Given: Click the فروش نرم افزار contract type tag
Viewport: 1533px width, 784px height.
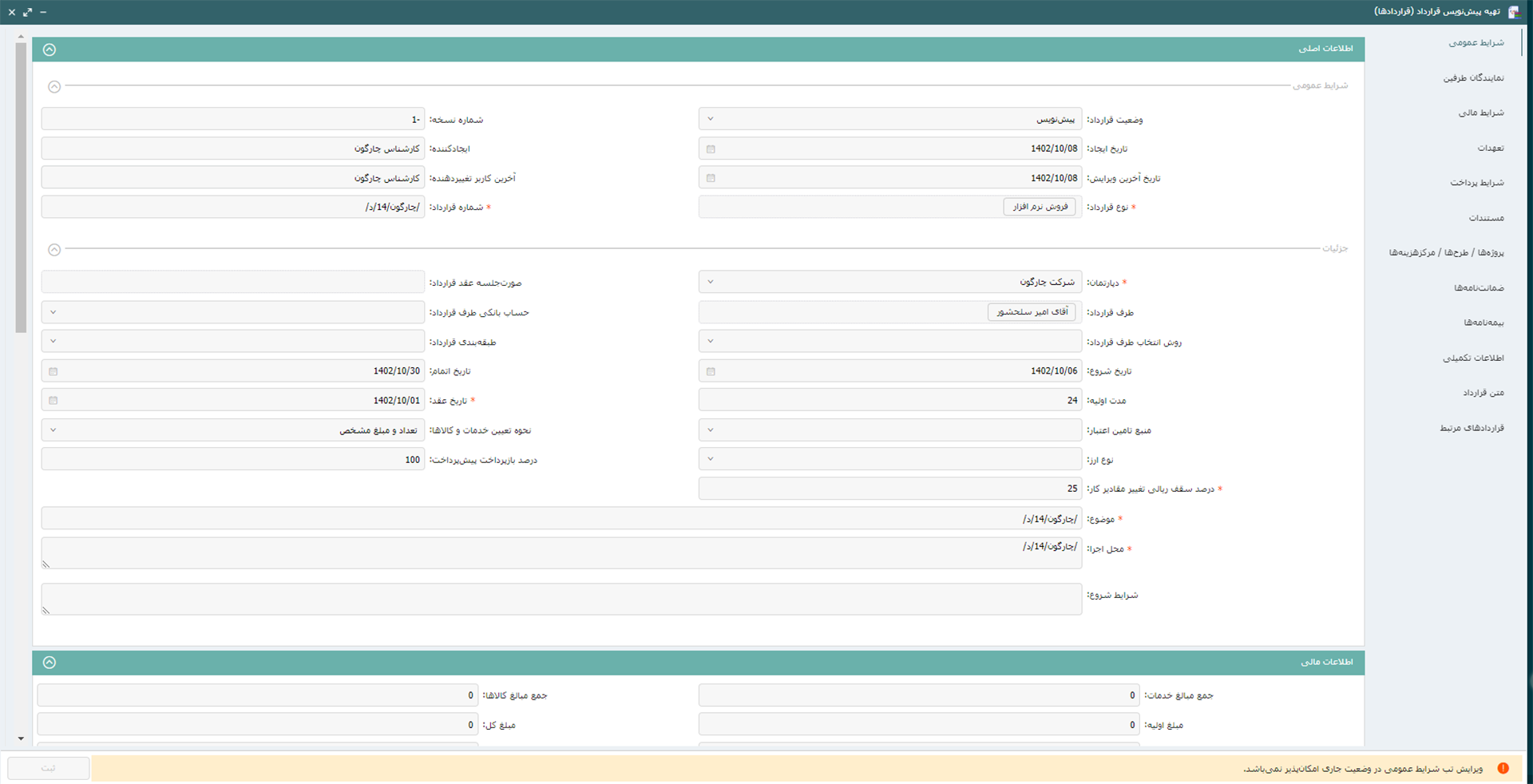Looking at the screenshot, I should pyautogui.click(x=1040, y=207).
